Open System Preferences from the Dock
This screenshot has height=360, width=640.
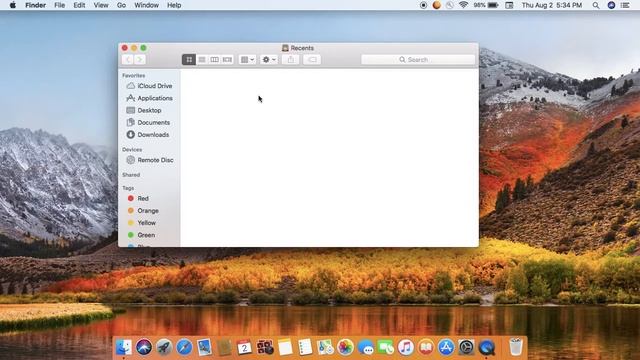466,347
